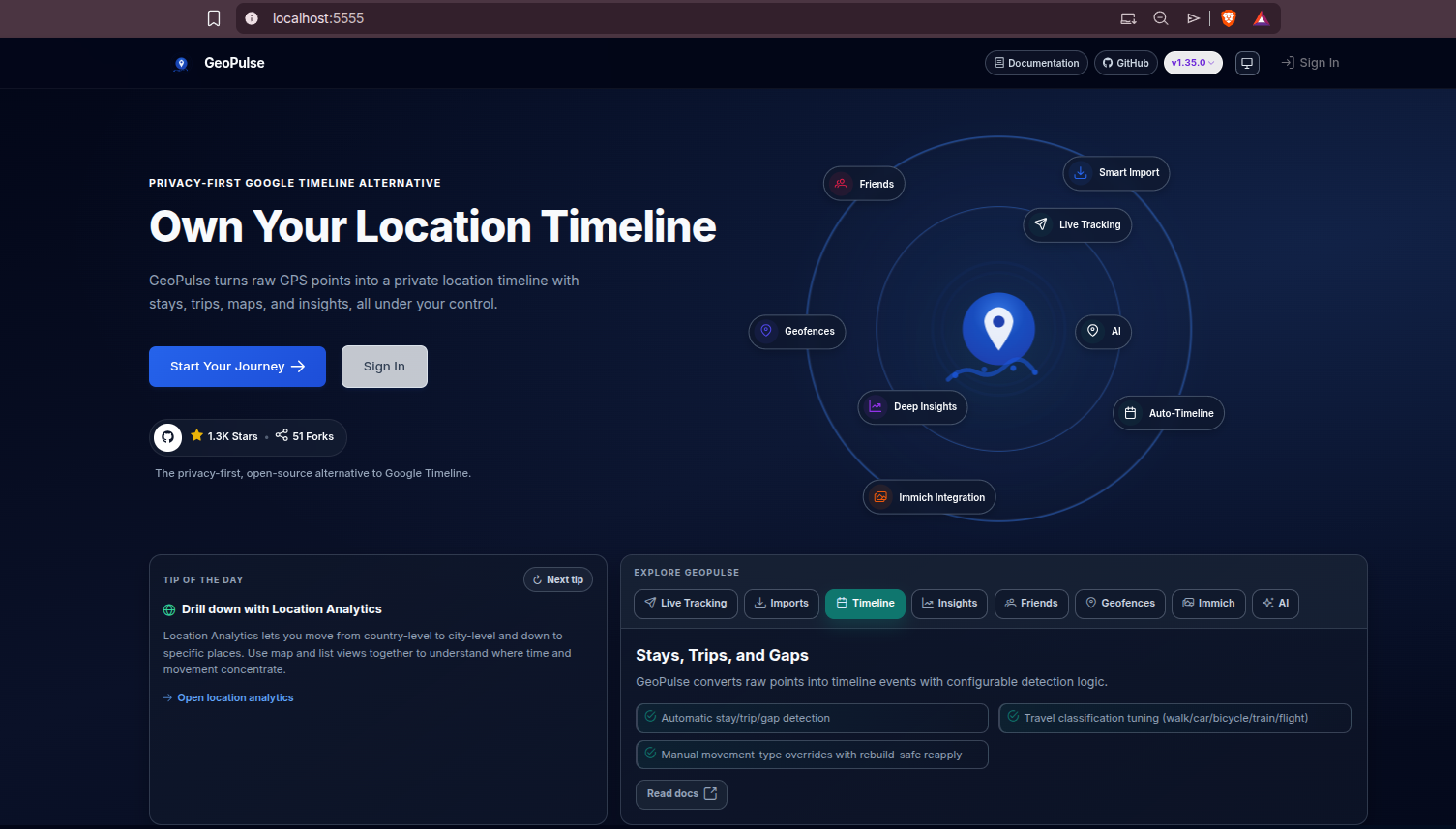Open the Brave Shields lion icon
The image size is (1456, 829).
1229,18
